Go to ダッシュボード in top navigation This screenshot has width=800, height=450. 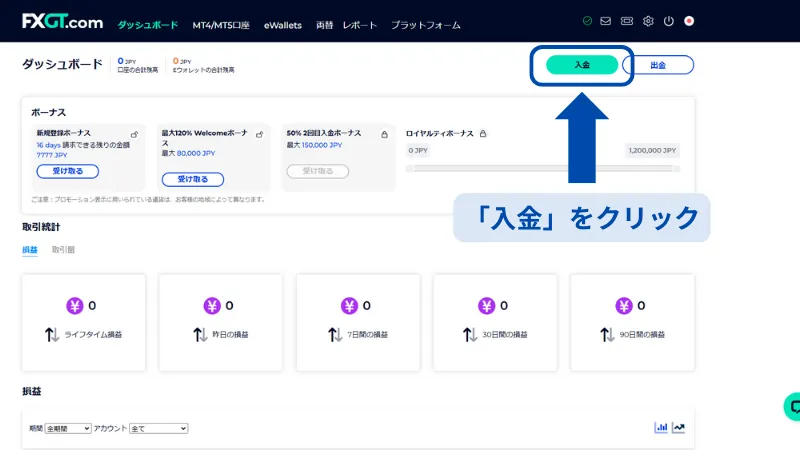147,25
